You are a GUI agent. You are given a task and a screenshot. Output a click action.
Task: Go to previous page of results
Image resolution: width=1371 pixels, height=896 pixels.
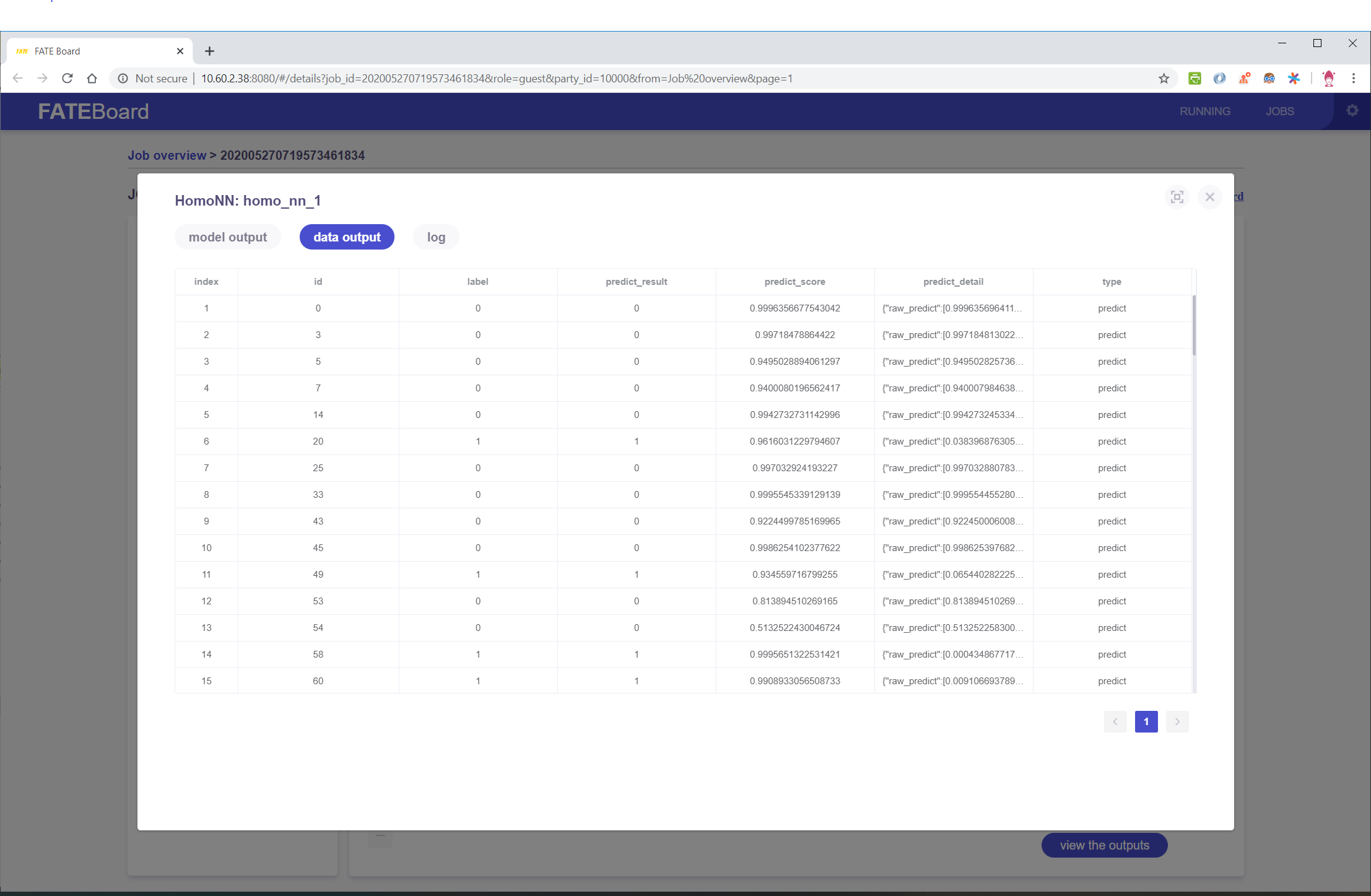[1115, 721]
